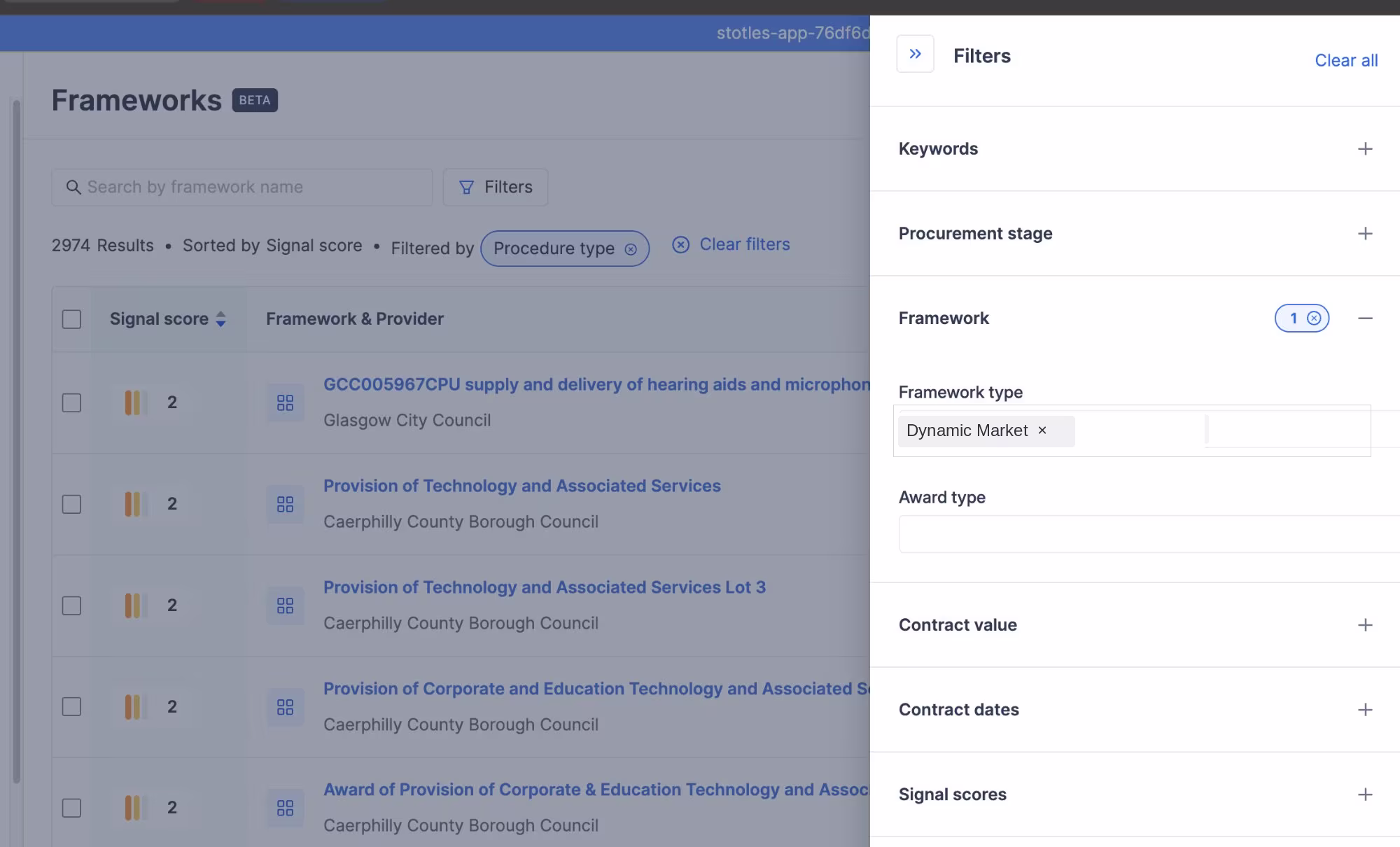The image size is (1400, 847).
Task: Remove the Procedure type filter chip
Action: 631,249
